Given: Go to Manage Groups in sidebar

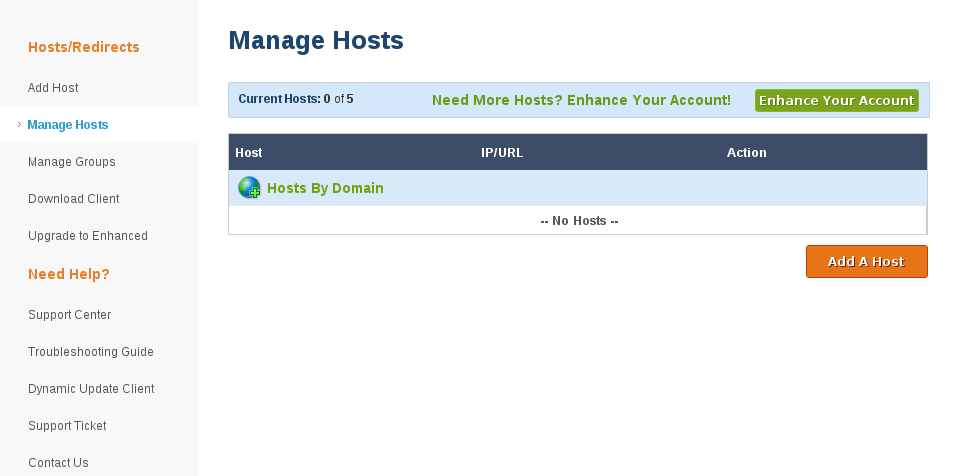Looking at the screenshot, I should [72, 162].
